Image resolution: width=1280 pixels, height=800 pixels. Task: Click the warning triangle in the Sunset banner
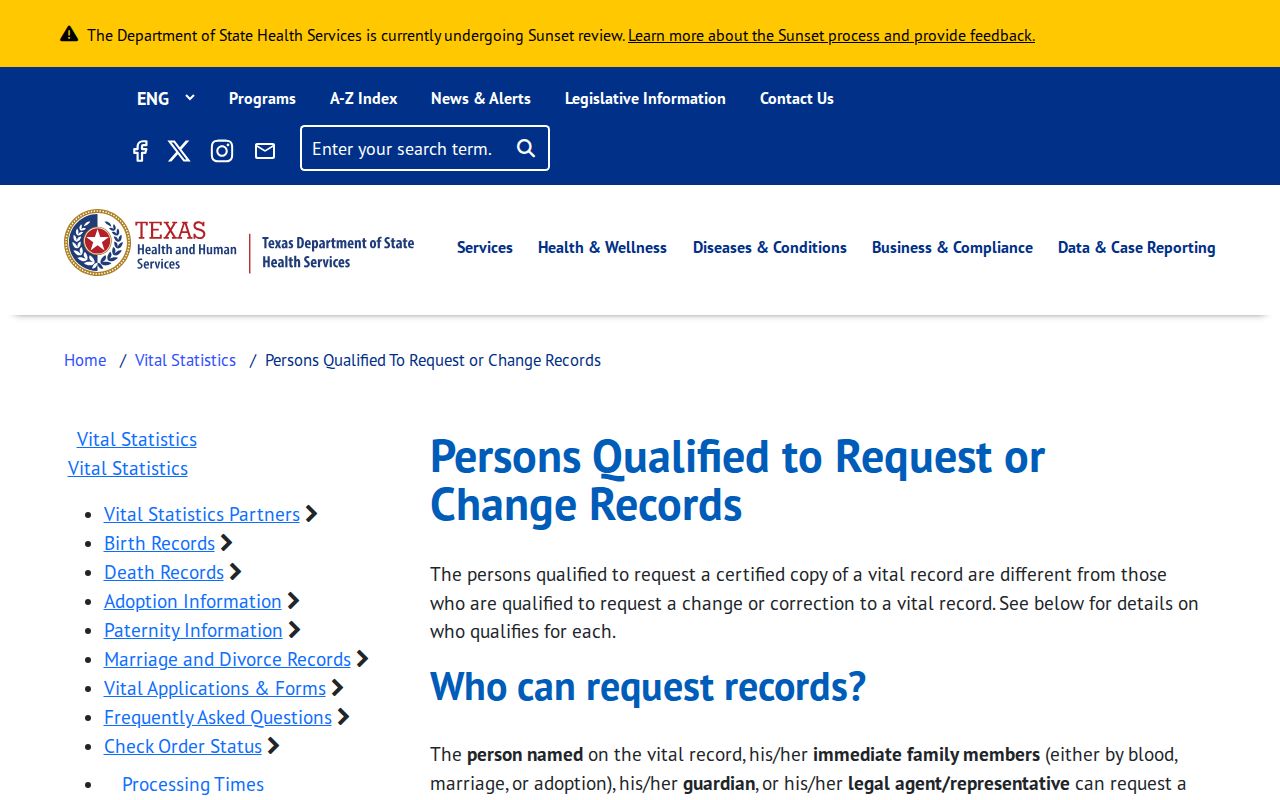point(69,34)
